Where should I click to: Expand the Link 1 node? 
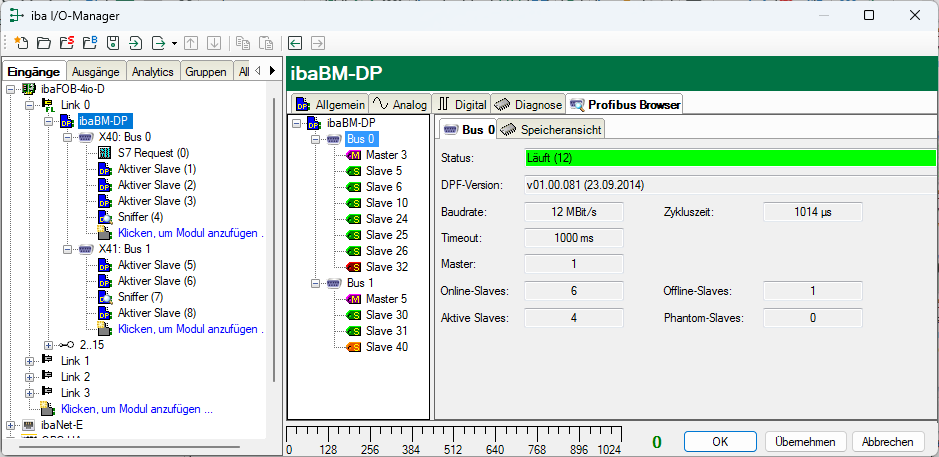[x=29, y=361]
